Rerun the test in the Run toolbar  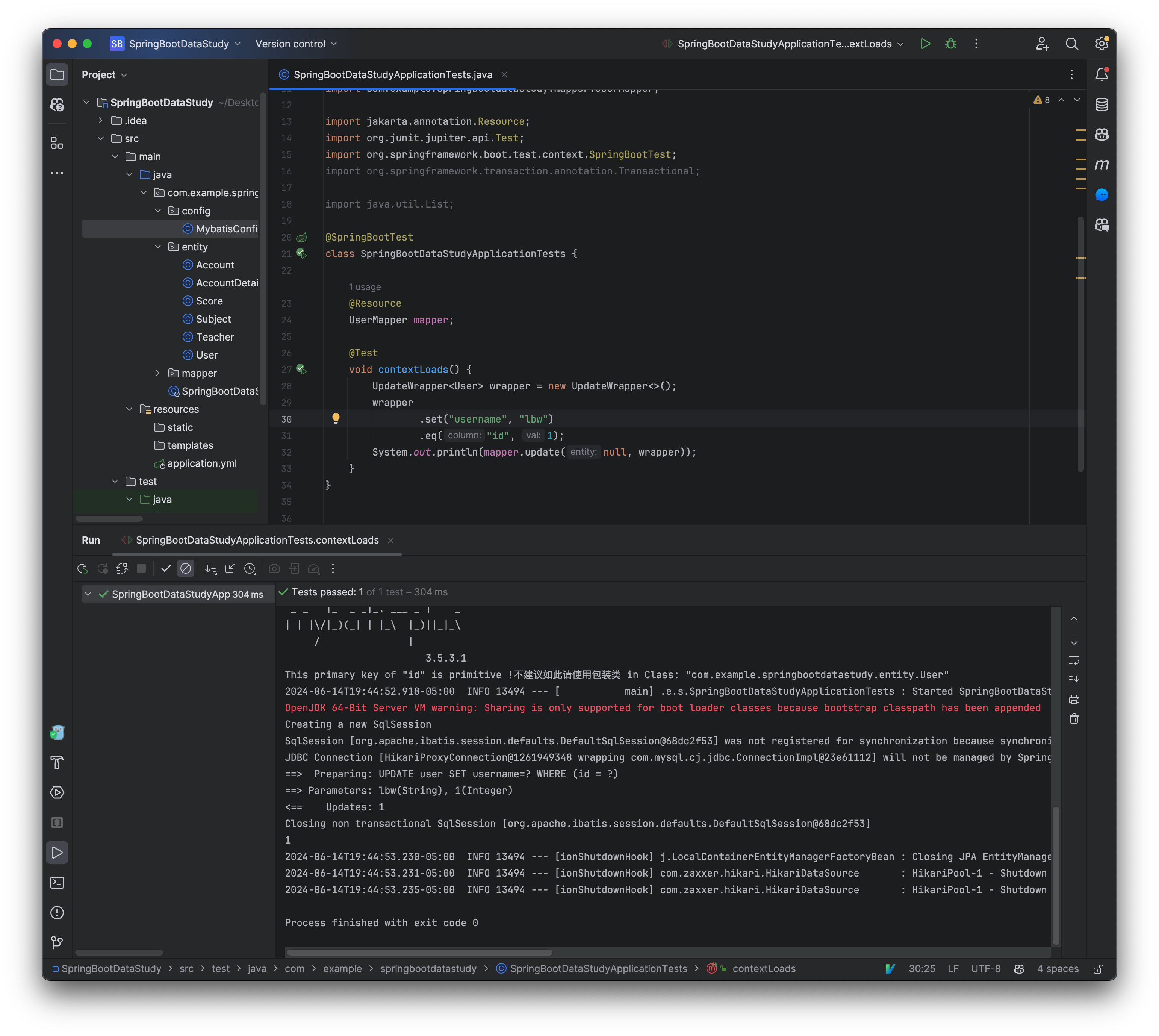(x=83, y=569)
